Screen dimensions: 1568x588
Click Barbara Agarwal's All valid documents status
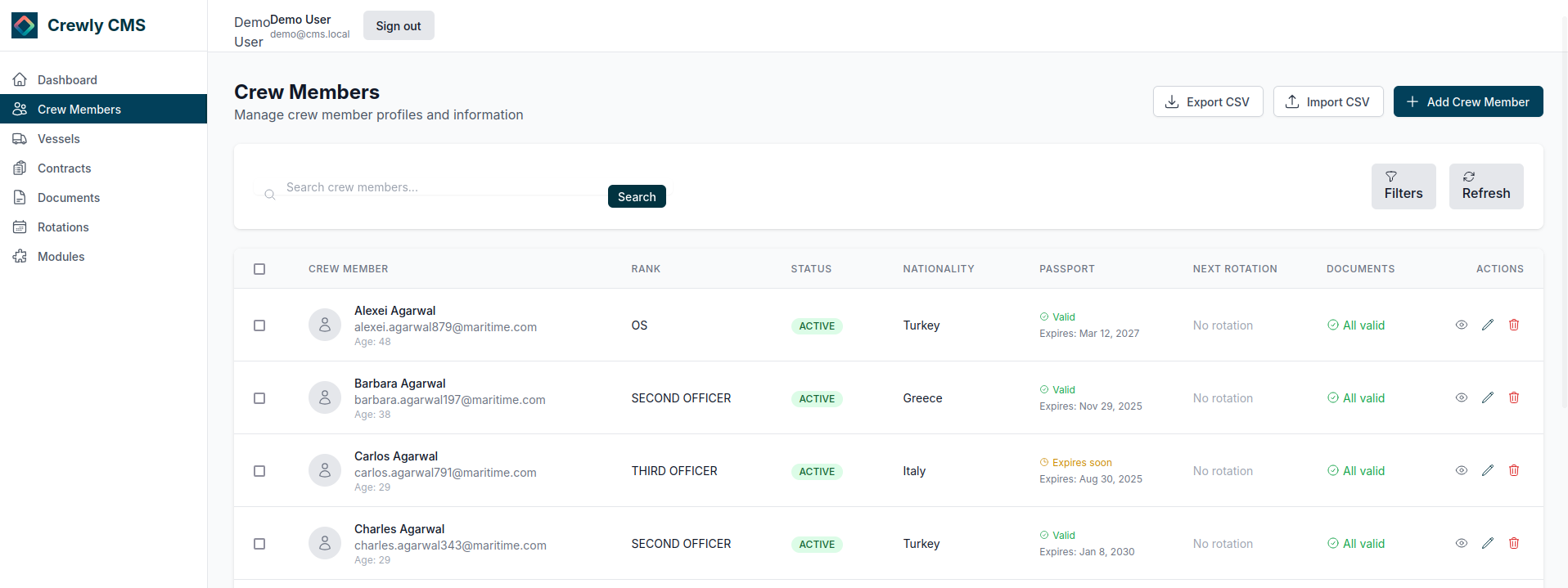[x=1356, y=398]
